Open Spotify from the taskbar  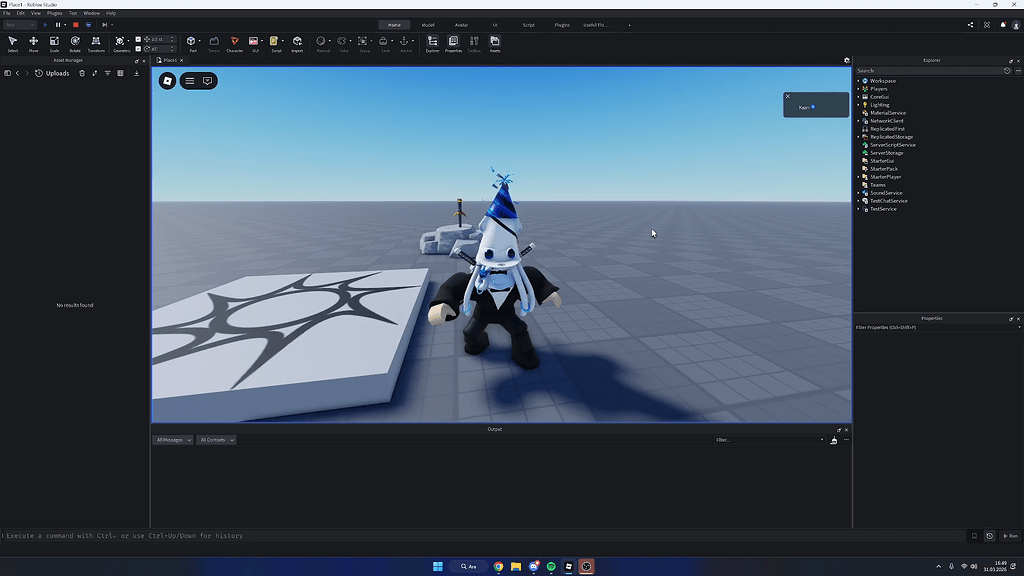coord(551,567)
